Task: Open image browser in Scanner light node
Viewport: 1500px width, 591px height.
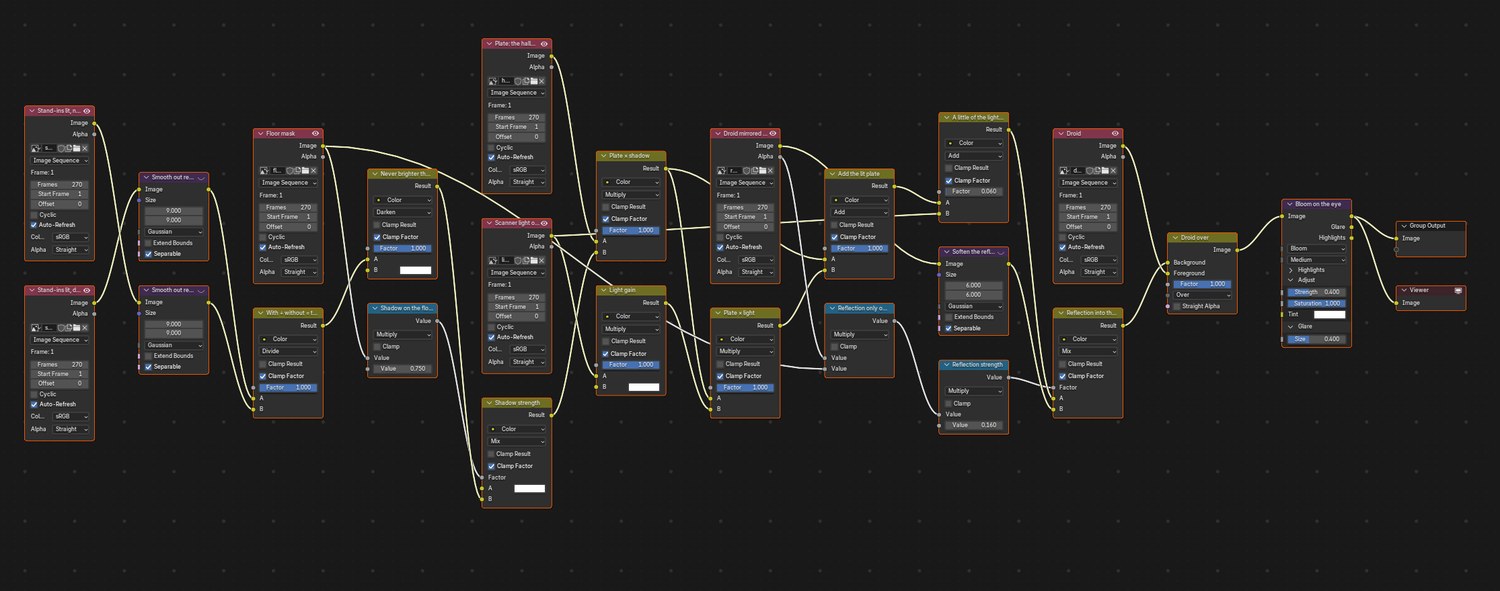Action: click(493, 260)
